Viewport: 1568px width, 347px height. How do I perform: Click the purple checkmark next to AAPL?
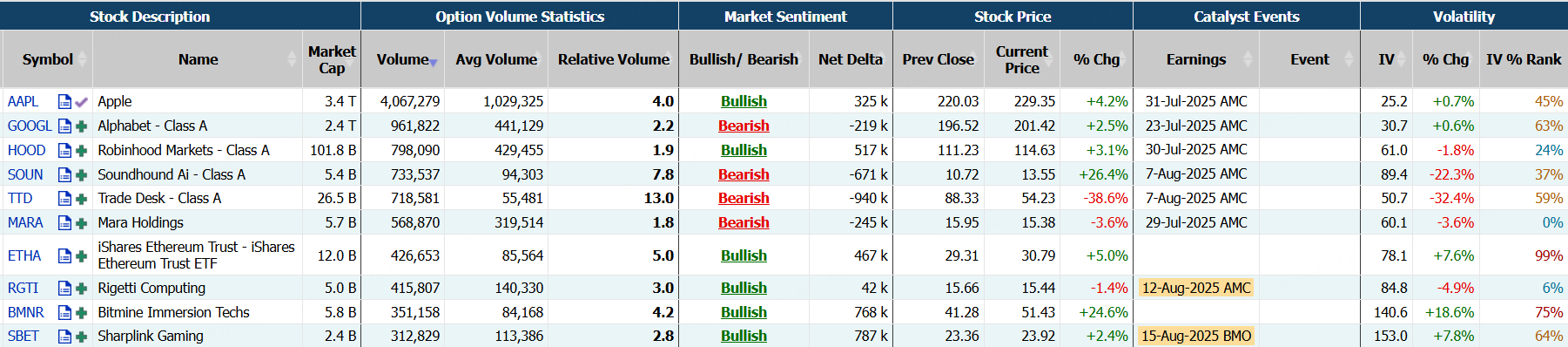pos(82,102)
